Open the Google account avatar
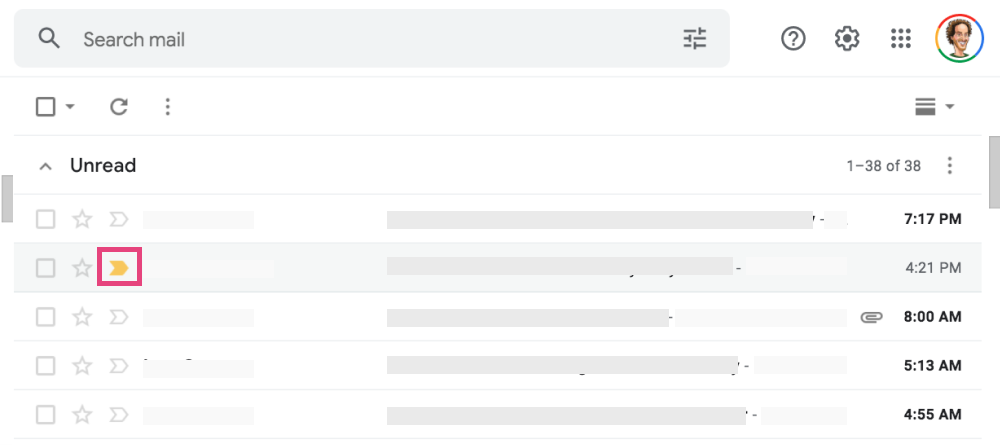 pyautogui.click(x=960, y=38)
